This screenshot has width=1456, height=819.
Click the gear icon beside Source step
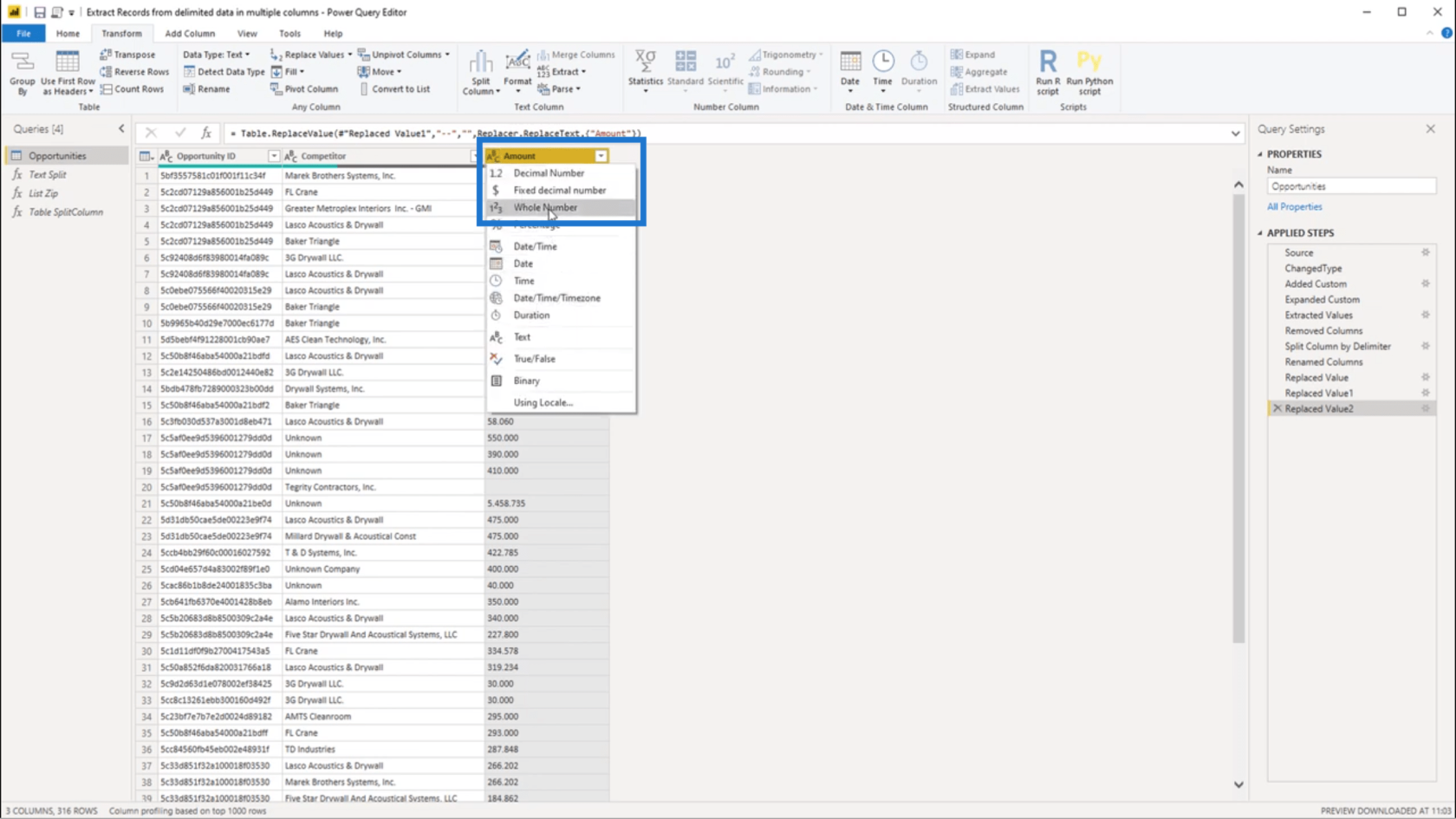point(1425,252)
